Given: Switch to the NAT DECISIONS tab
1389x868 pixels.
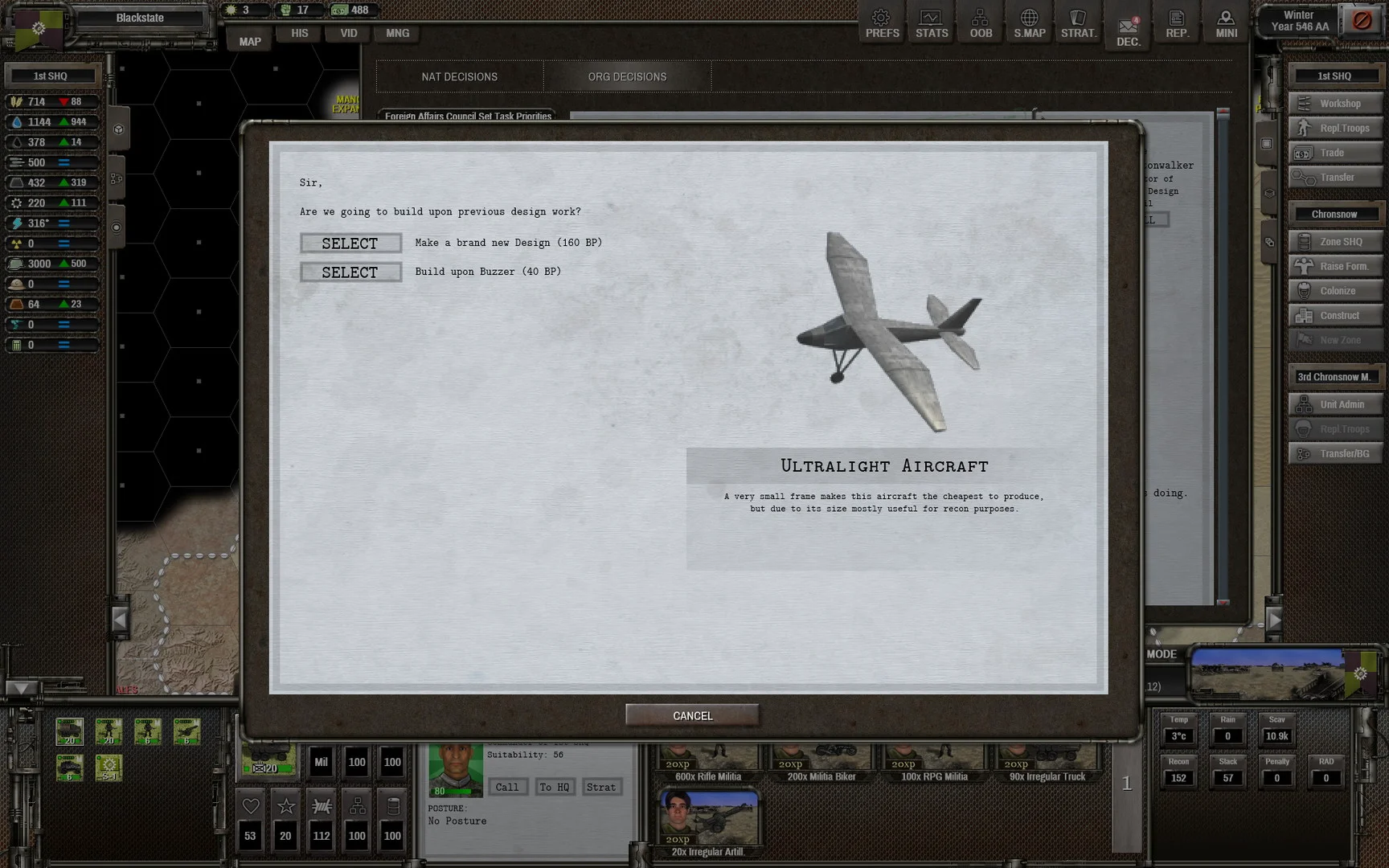Looking at the screenshot, I should [x=460, y=76].
